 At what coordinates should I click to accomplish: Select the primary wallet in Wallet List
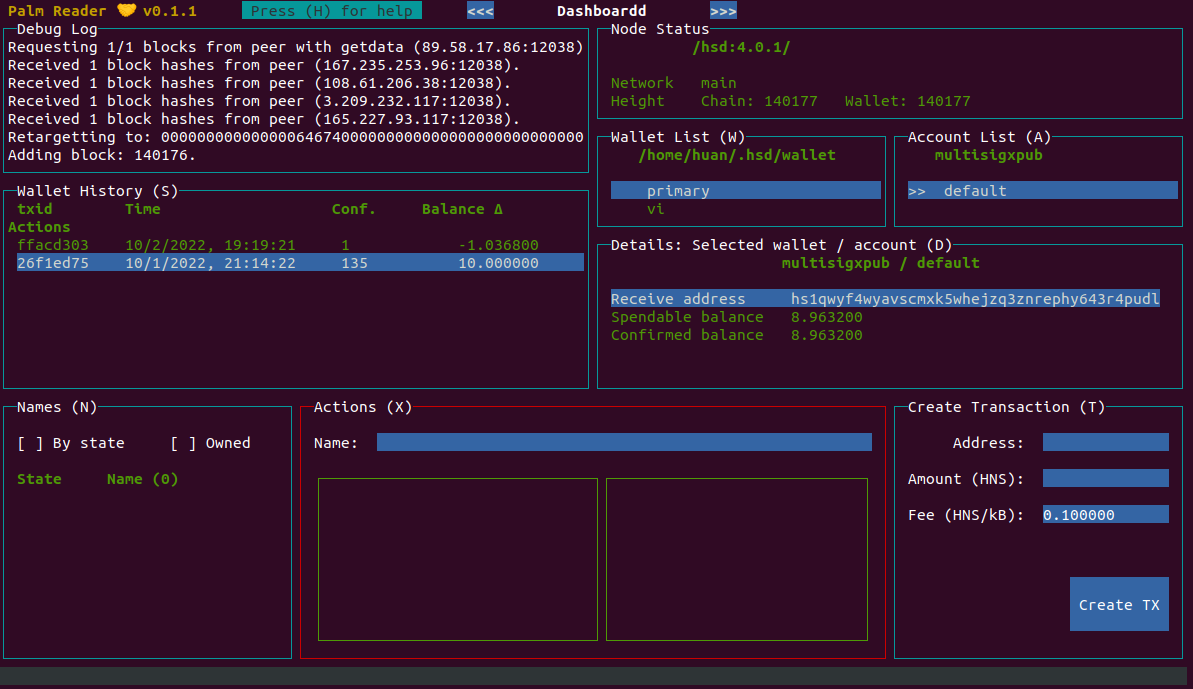click(746, 190)
